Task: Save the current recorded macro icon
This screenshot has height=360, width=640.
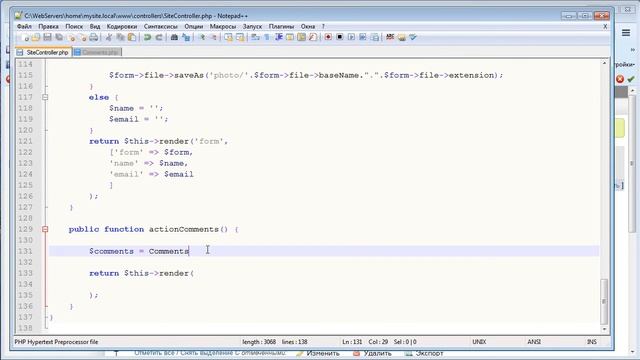Action: (375, 38)
